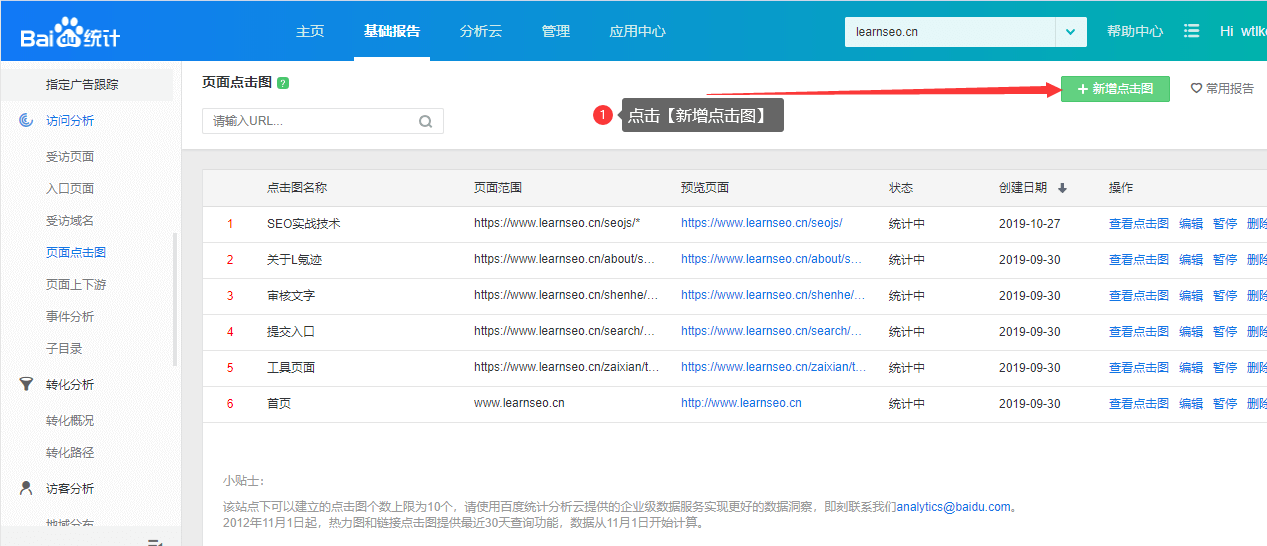Click the funnel icon for 转化分析
Image resolution: width=1267 pixels, height=546 pixels.
coord(26,385)
